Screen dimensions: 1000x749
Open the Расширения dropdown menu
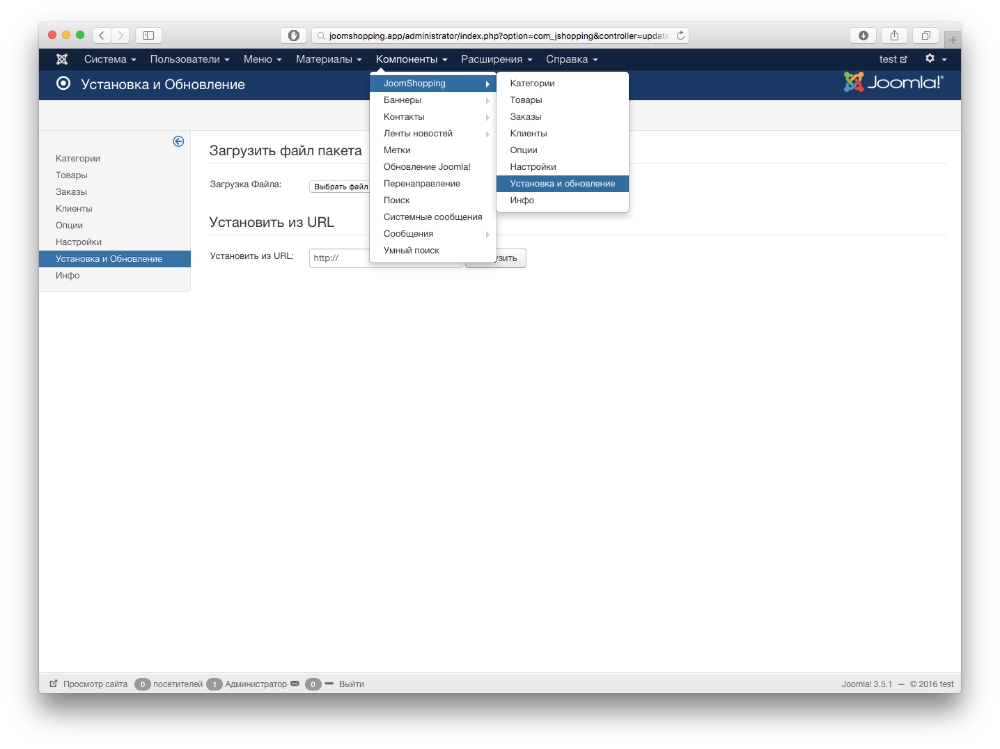point(496,59)
